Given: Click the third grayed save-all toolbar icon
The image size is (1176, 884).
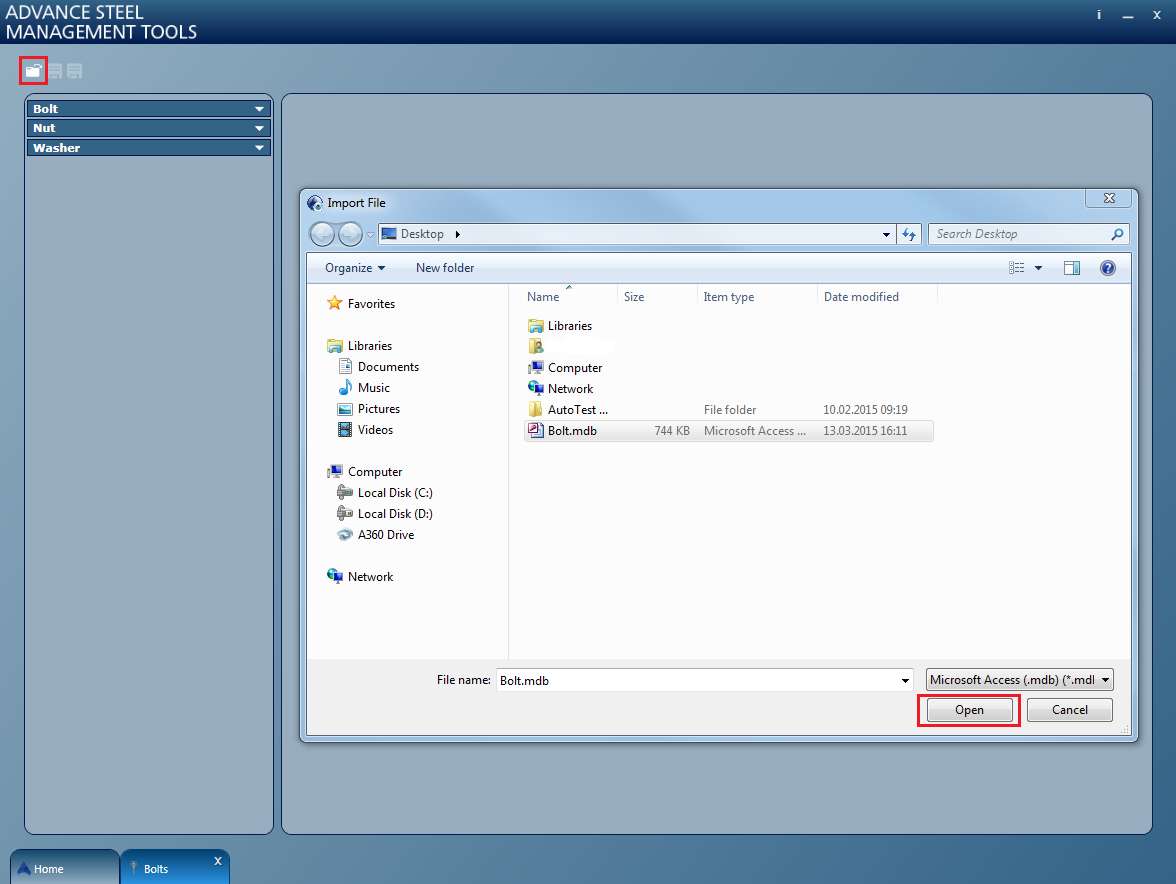Looking at the screenshot, I should coord(74,71).
